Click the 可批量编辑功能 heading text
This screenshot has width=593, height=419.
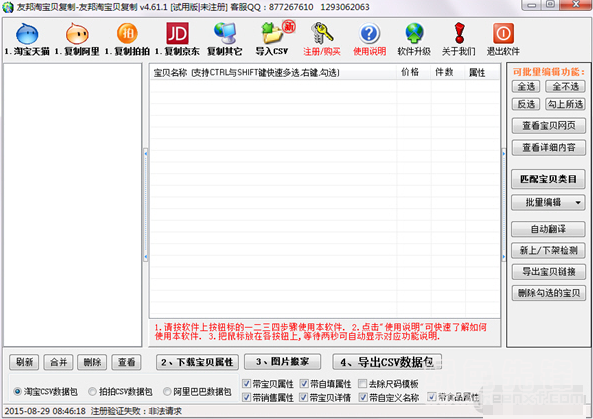[548, 72]
